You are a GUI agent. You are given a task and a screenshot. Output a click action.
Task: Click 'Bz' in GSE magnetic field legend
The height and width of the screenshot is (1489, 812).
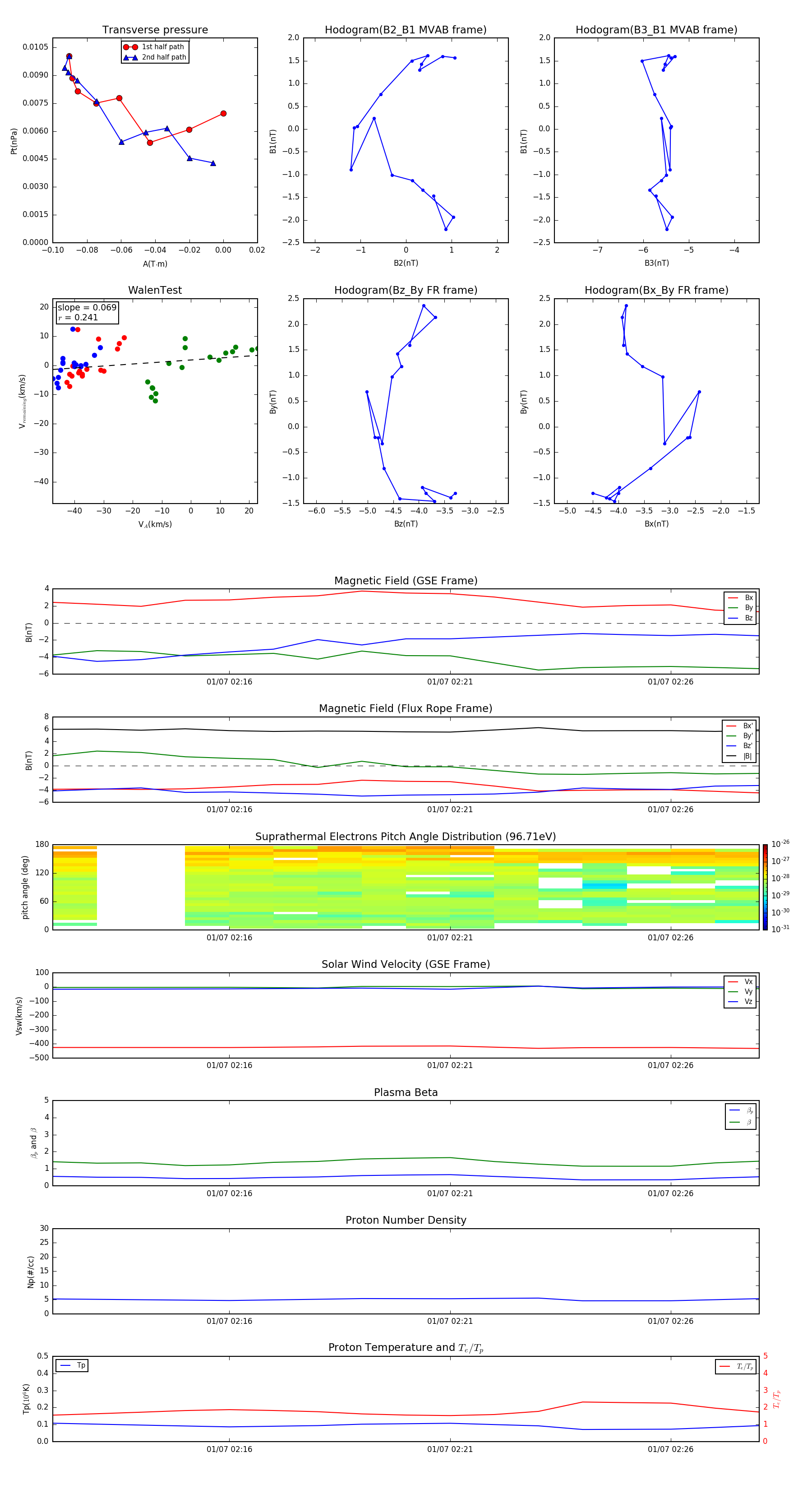tap(741, 618)
